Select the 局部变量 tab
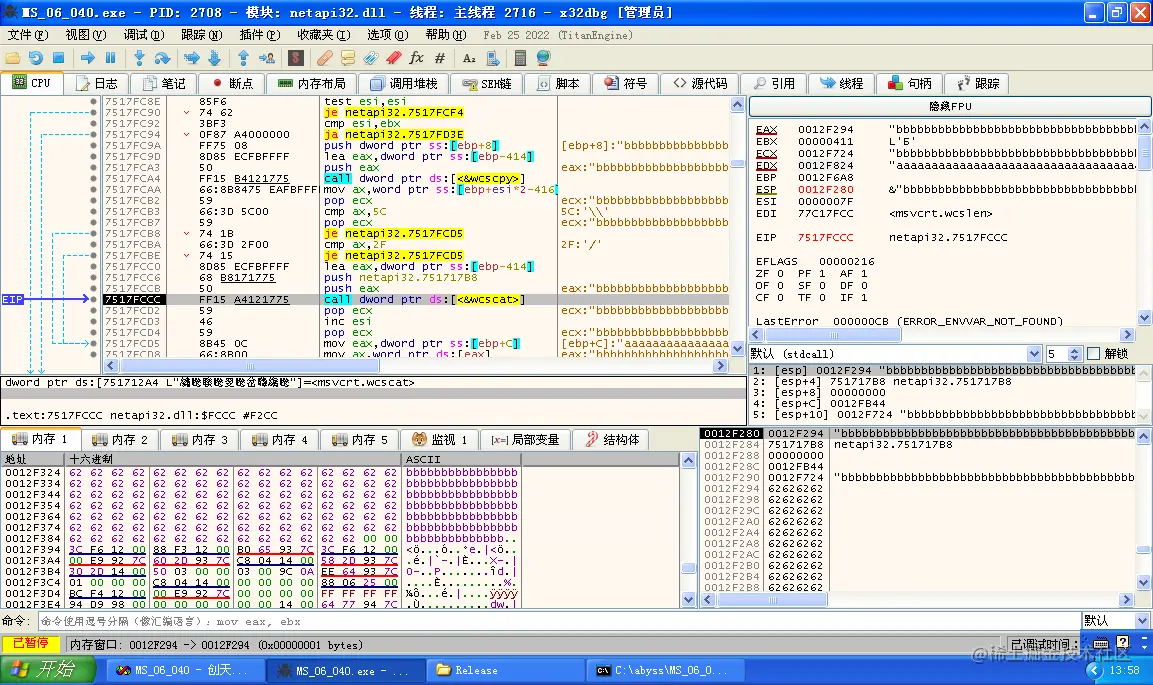Image resolution: width=1153 pixels, height=685 pixels. click(x=526, y=440)
